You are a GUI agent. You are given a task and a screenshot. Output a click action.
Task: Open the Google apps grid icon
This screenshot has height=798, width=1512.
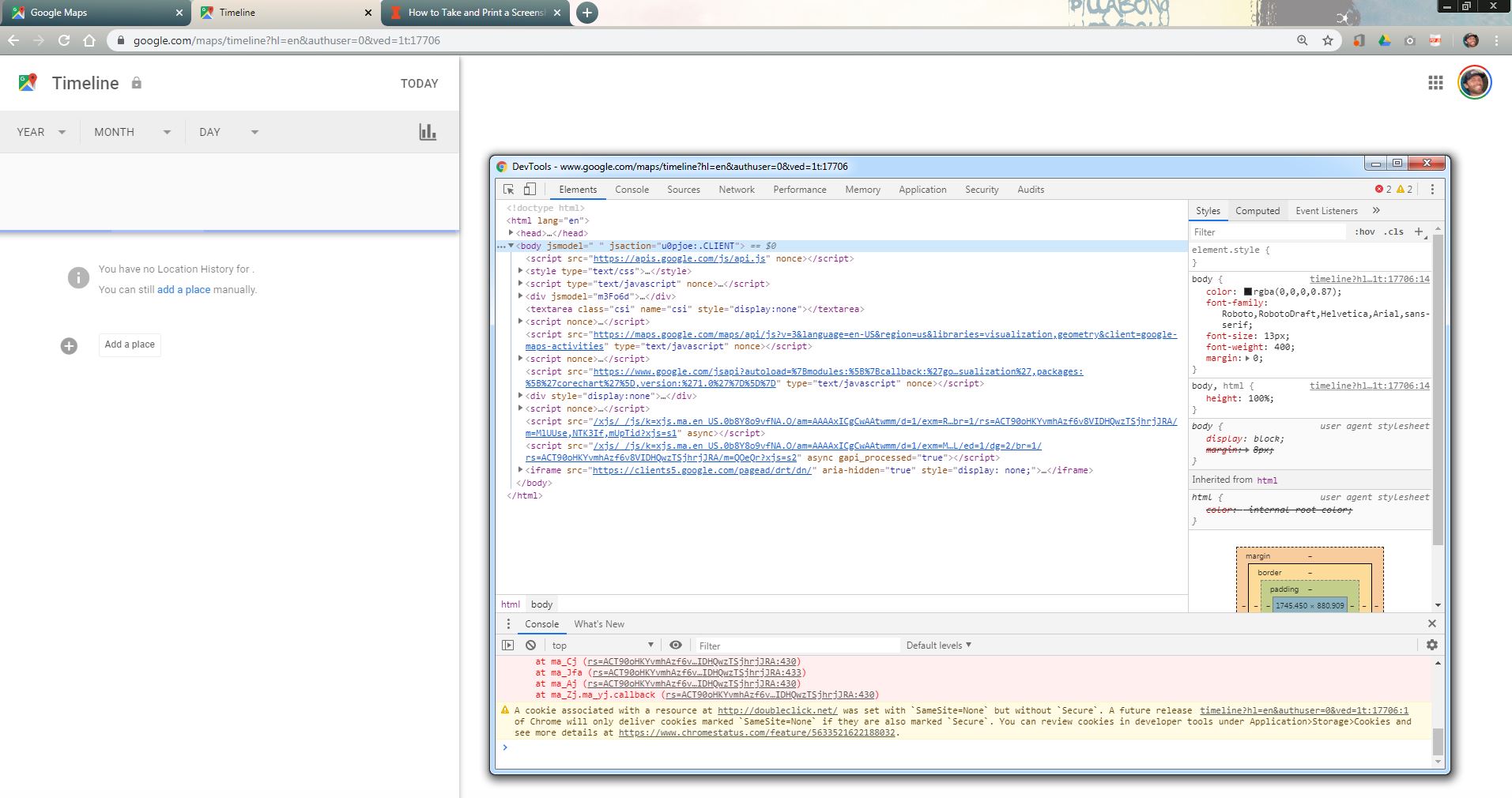[x=1436, y=83]
